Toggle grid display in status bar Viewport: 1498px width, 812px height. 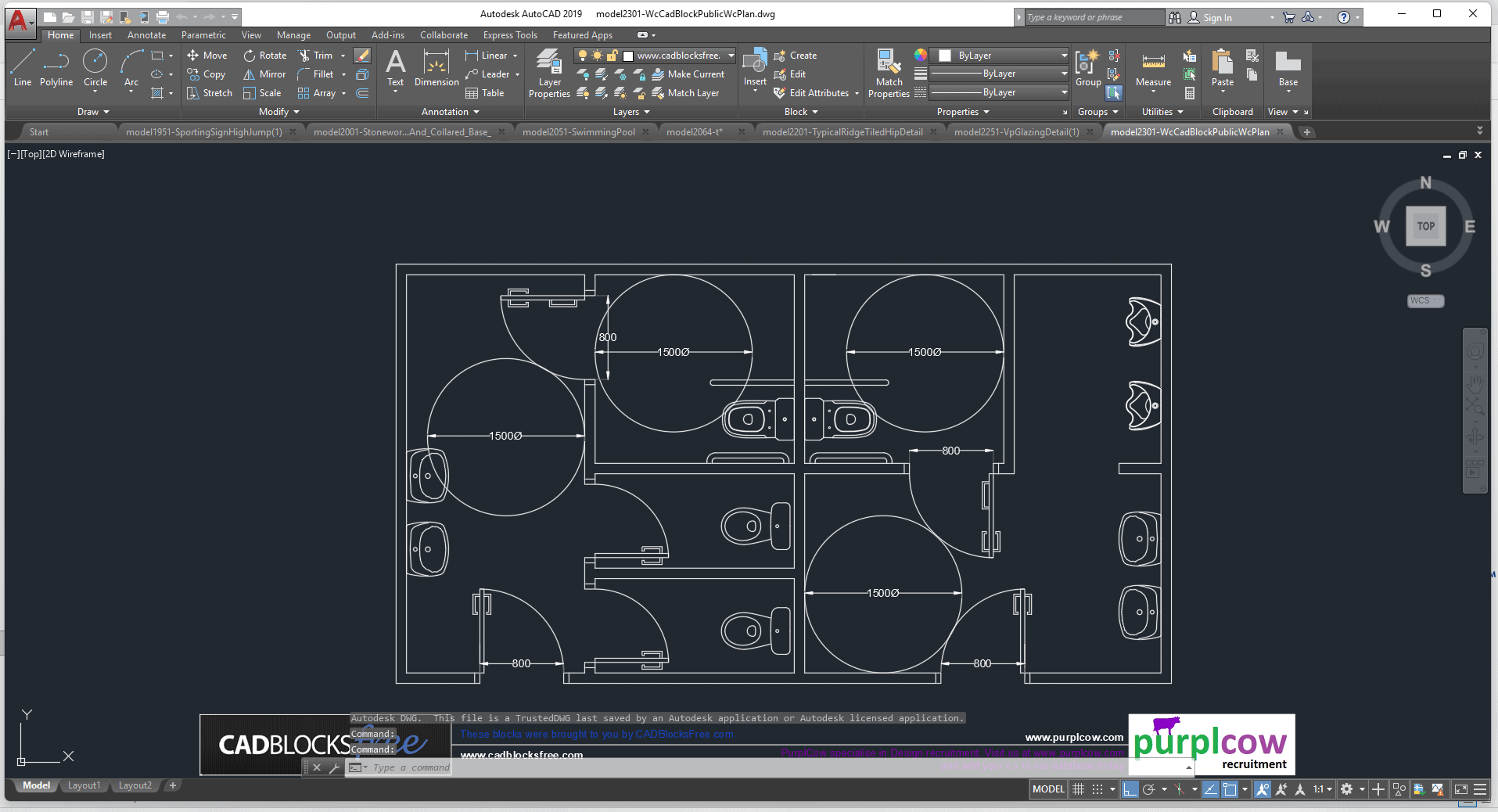1078,789
